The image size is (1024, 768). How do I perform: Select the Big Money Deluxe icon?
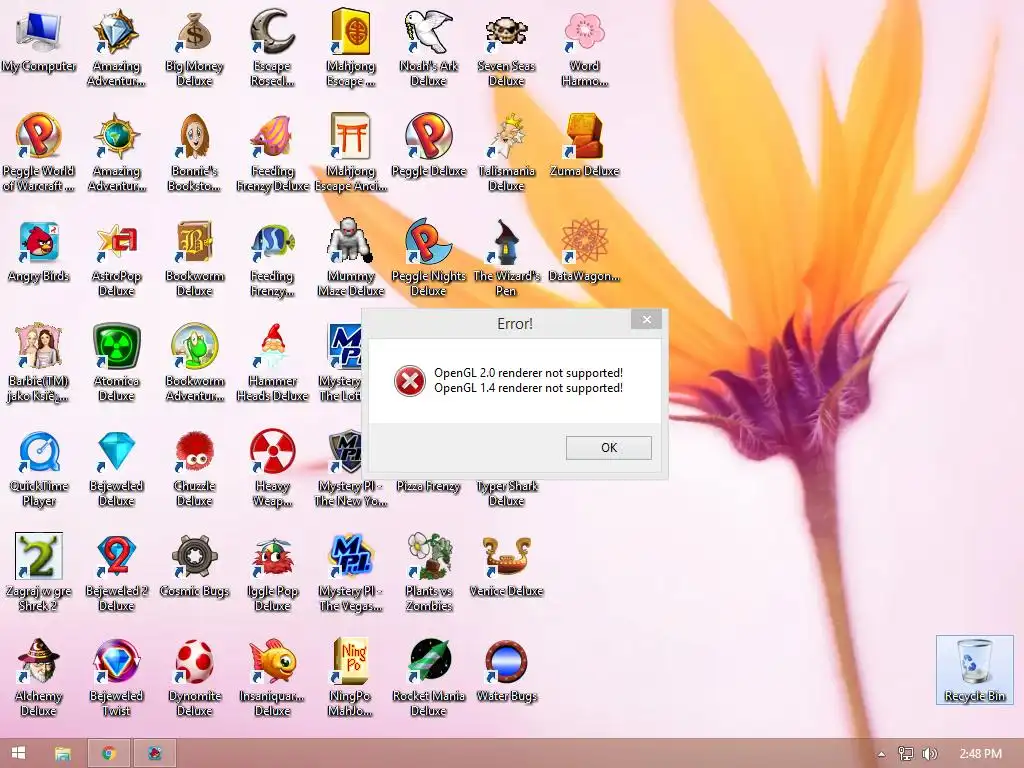(x=195, y=31)
